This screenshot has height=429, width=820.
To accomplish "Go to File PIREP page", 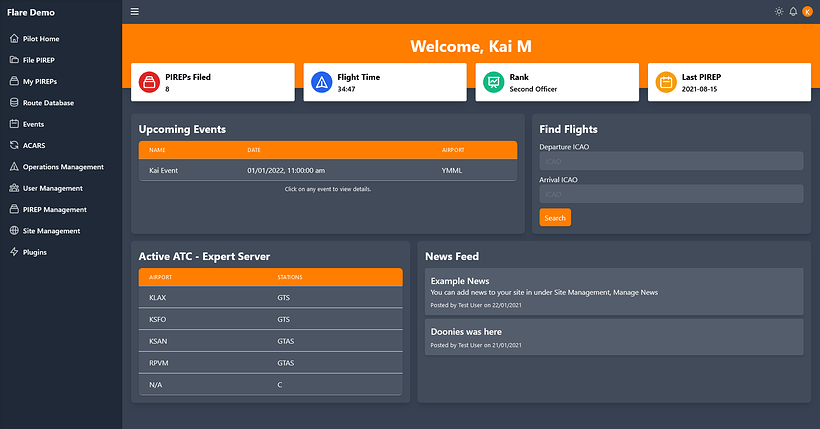I will coord(39,60).
